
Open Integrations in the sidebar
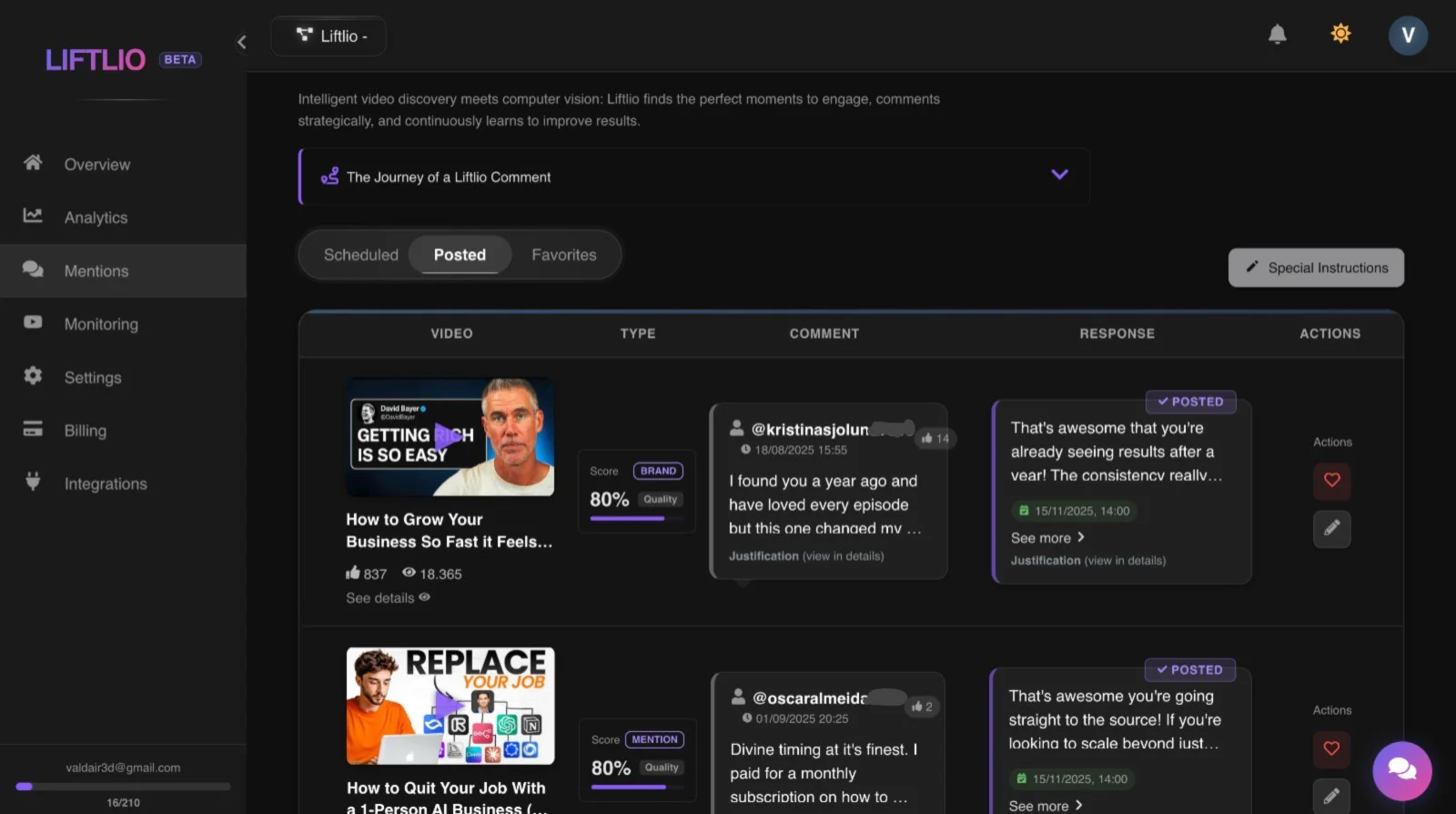coord(106,484)
